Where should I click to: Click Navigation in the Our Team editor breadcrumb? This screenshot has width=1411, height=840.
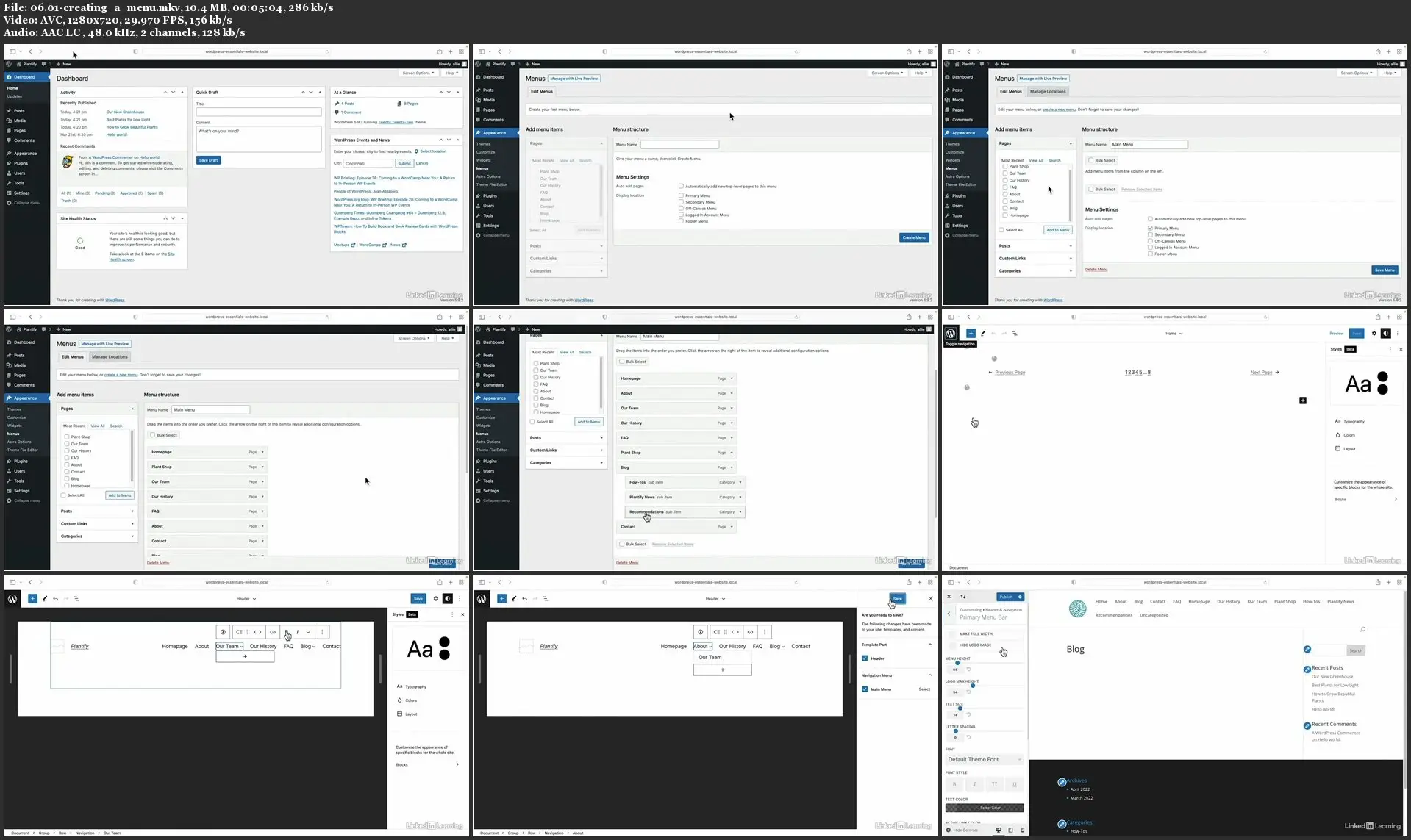(x=85, y=833)
